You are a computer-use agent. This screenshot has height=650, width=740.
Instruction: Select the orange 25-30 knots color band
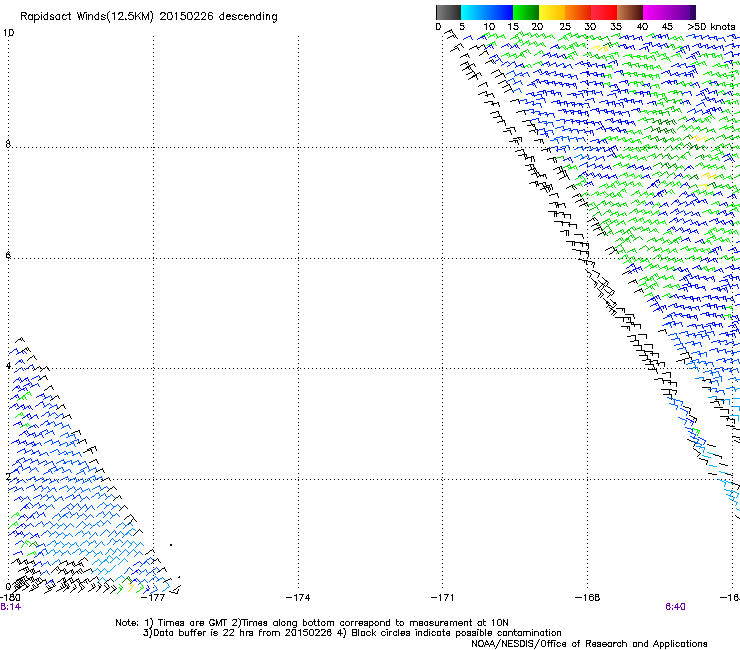point(578,12)
